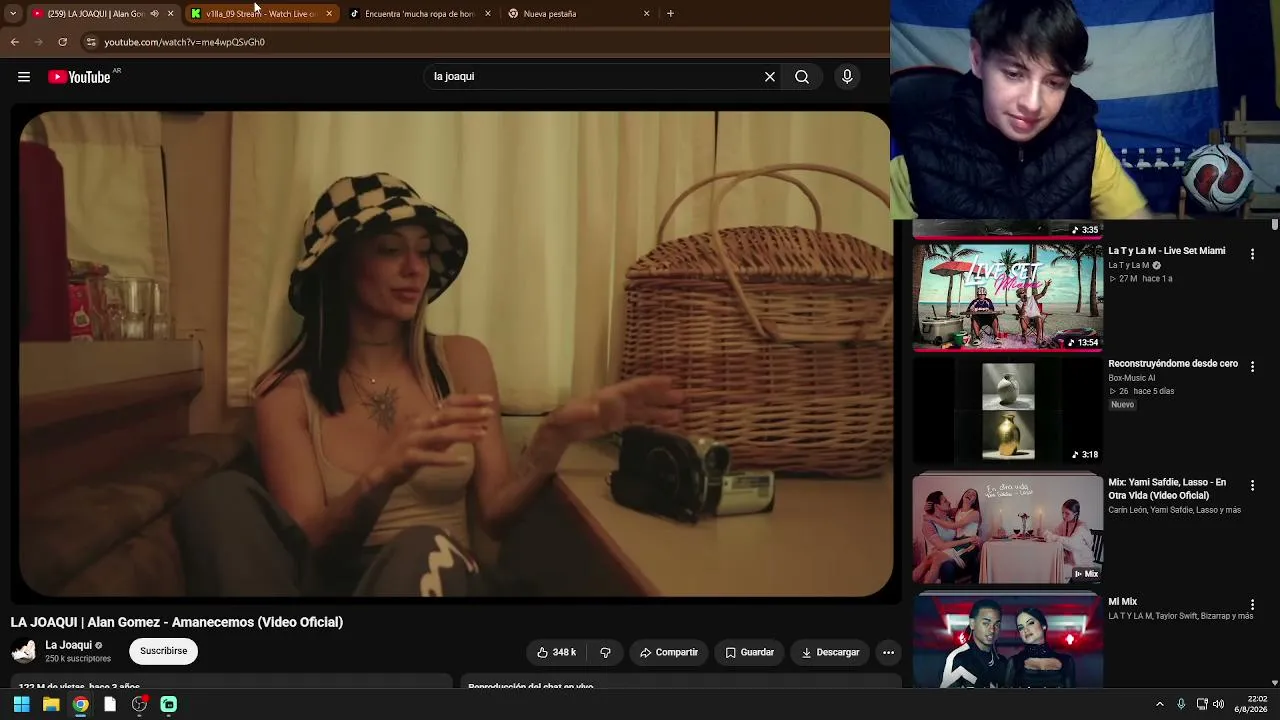Switch to the 'Encuentra mucha ropa' TikTok tab
This screenshot has width=1280, height=720.
[419, 14]
